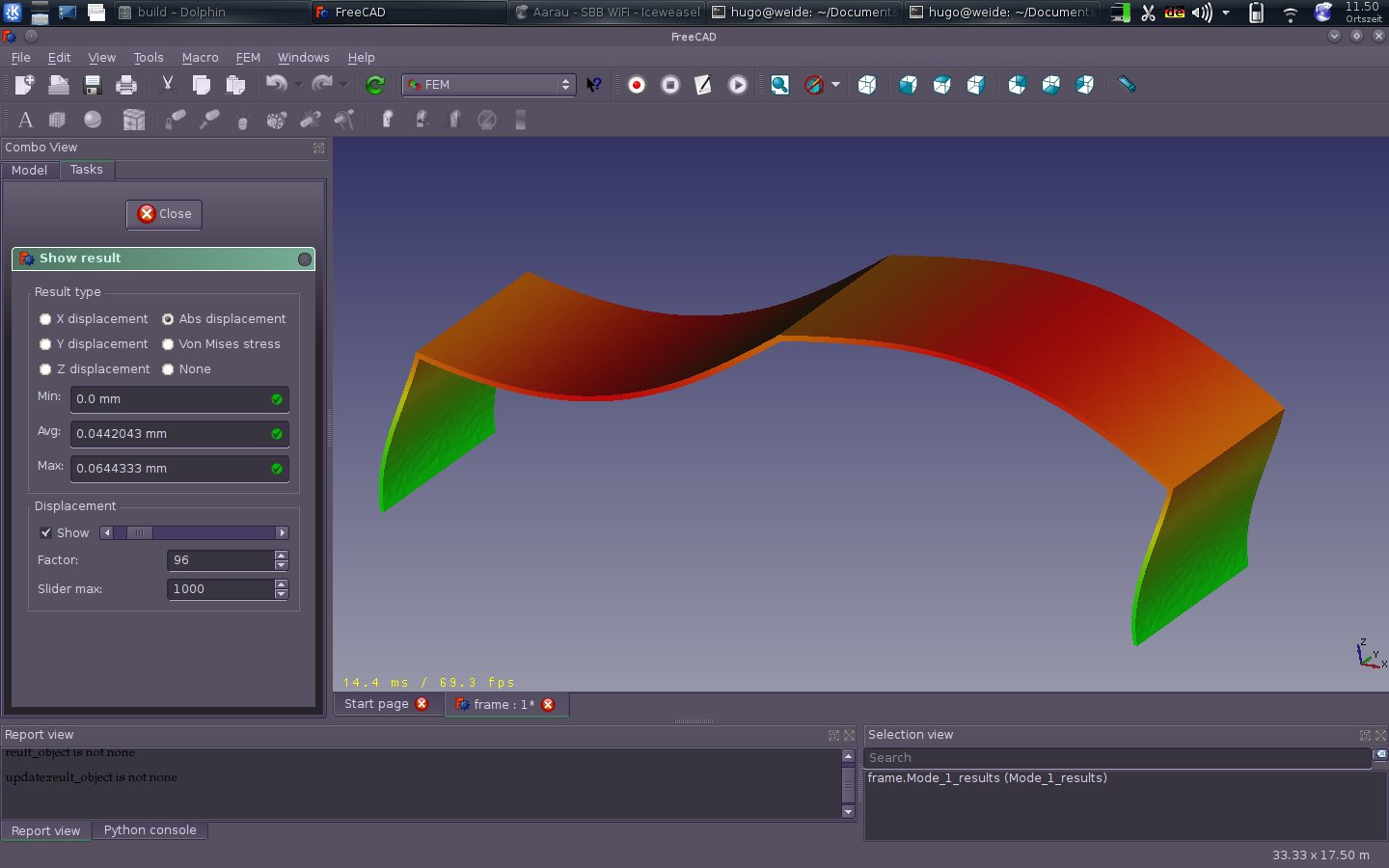Switch to build - Dolphin taskbar window
1389x868 pixels.
click(x=209, y=12)
